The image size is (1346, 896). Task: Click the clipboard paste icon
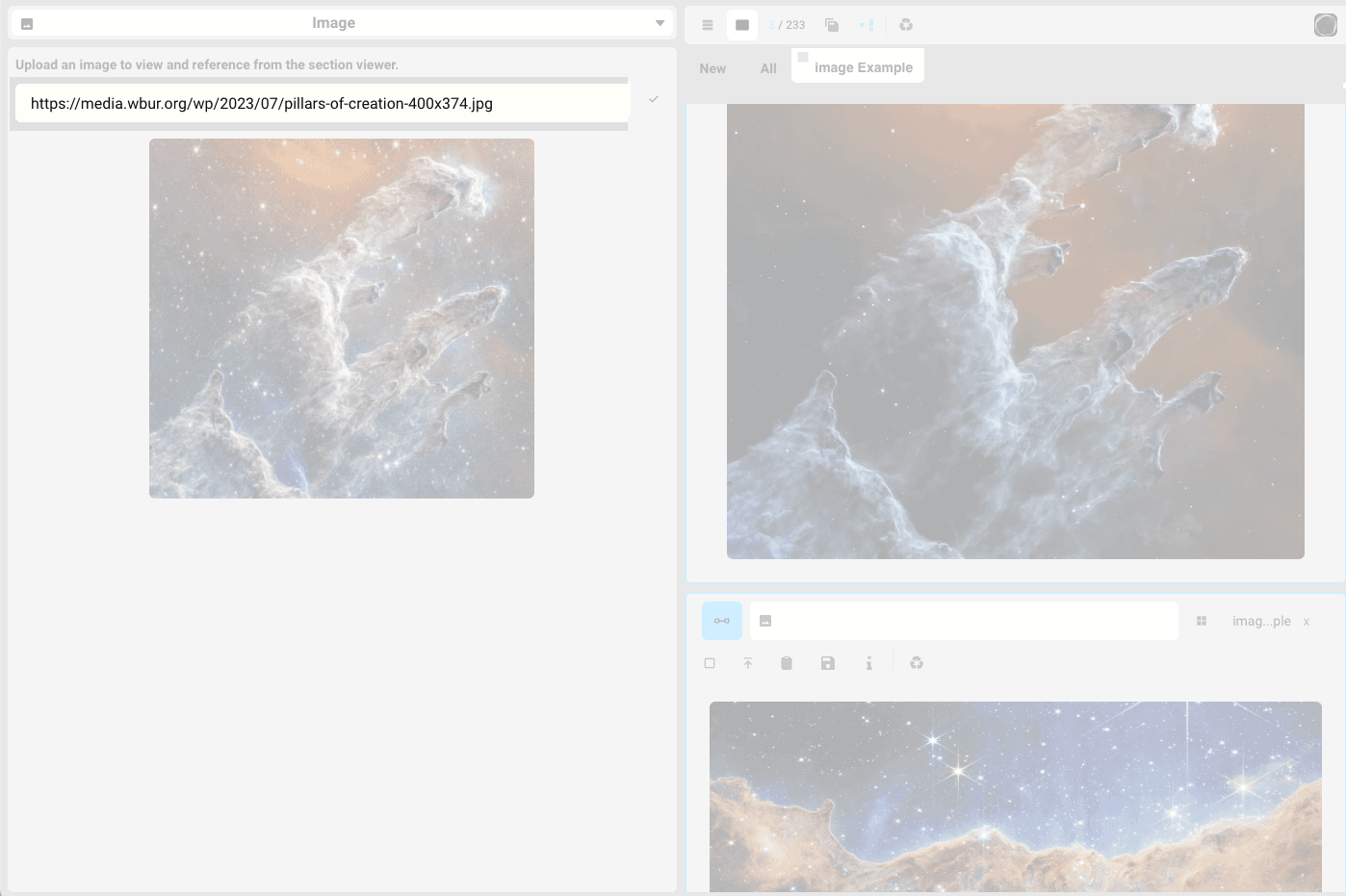coord(787,663)
